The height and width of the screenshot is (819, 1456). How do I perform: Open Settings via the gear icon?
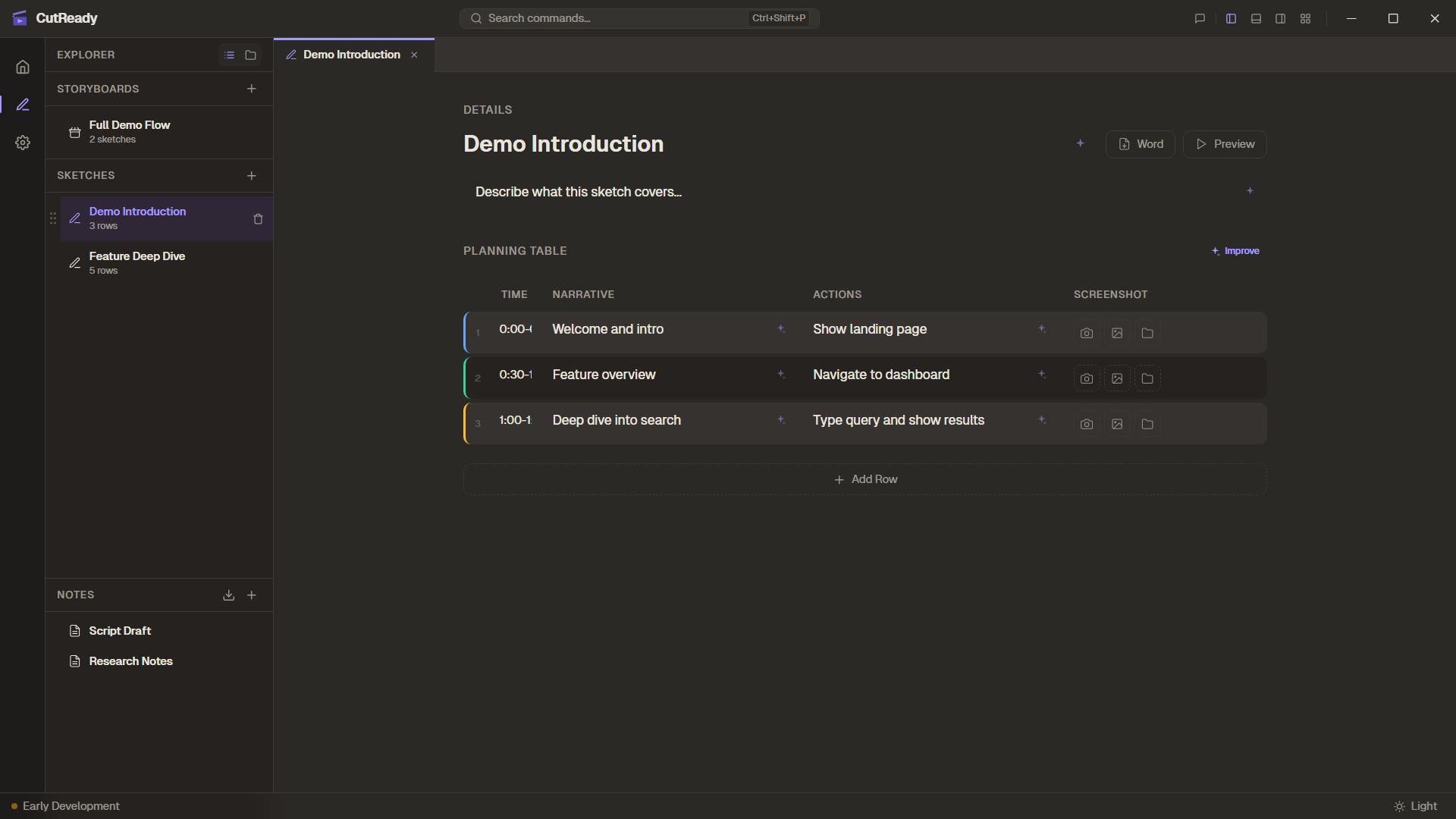click(x=23, y=143)
